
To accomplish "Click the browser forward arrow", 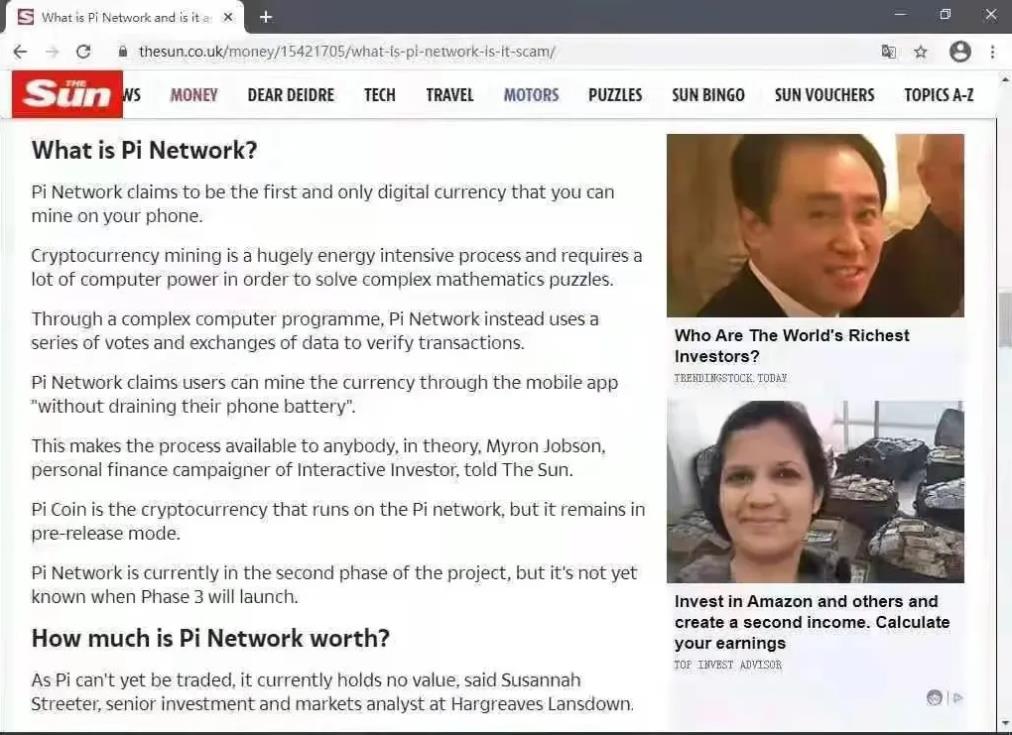I will tap(52, 52).
